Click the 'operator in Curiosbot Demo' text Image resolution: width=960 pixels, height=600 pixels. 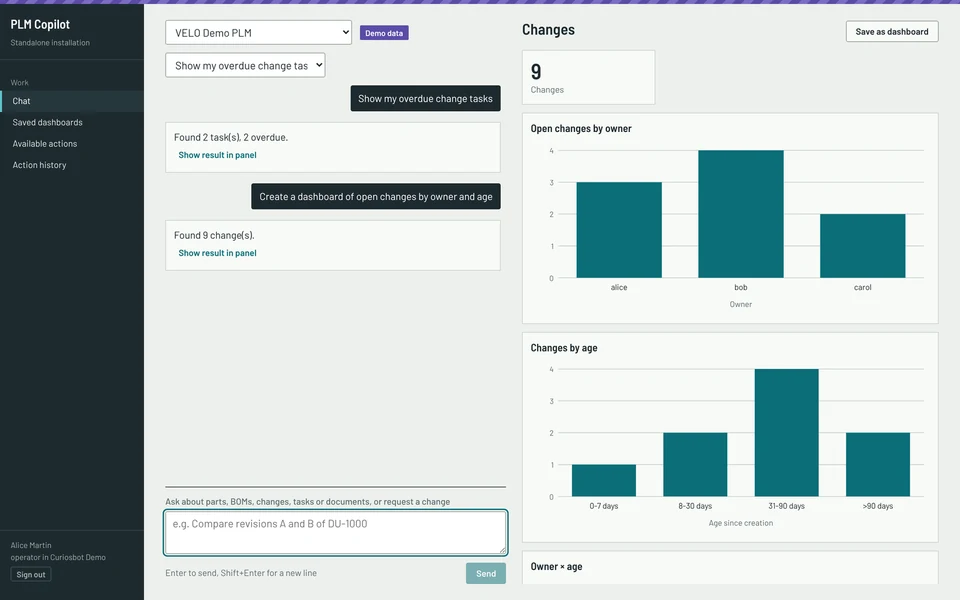(58, 558)
